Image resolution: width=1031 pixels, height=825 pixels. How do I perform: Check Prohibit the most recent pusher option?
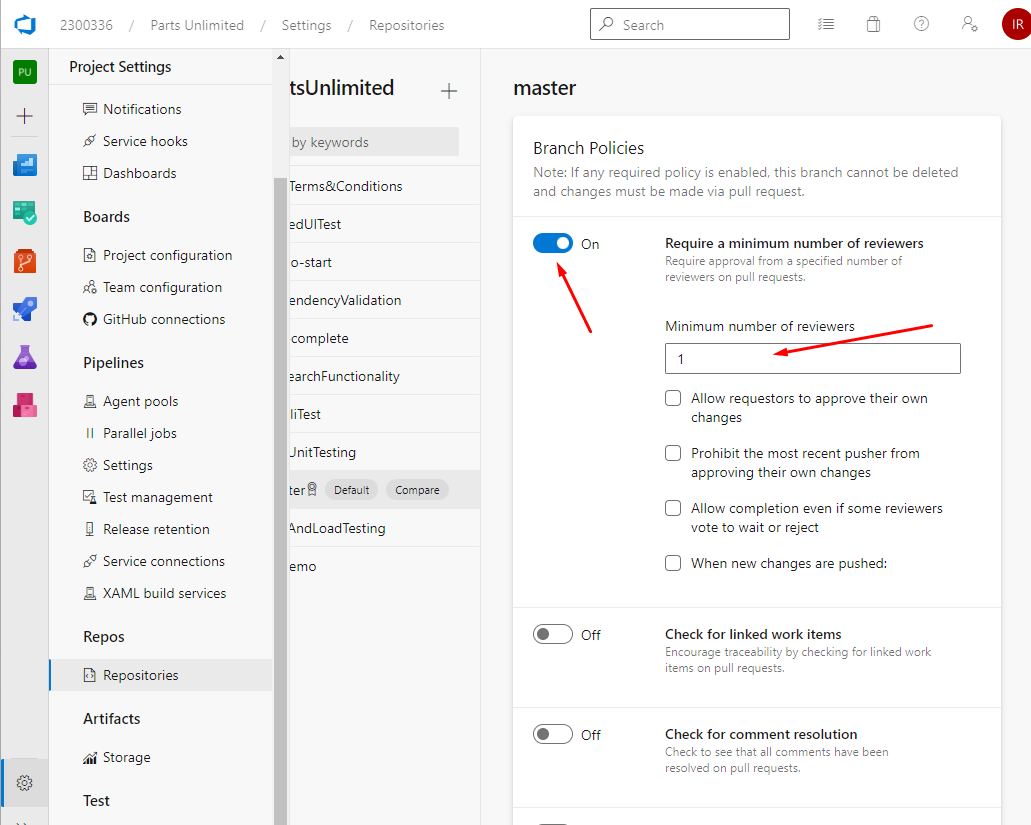tap(673, 454)
